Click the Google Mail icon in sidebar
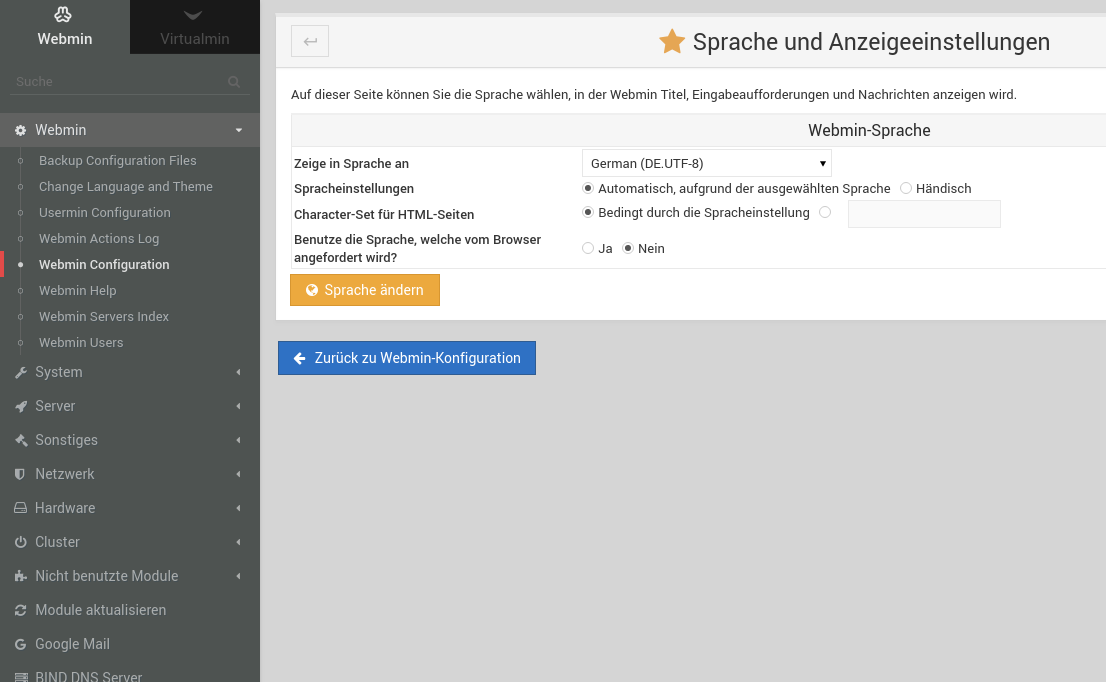This screenshot has height=682, width=1106. coord(20,644)
